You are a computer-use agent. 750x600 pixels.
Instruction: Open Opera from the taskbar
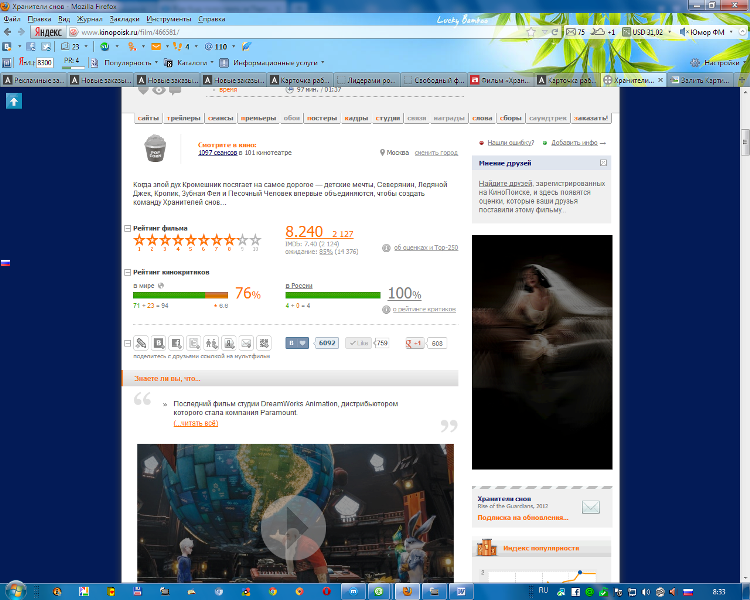click(327, 591)
